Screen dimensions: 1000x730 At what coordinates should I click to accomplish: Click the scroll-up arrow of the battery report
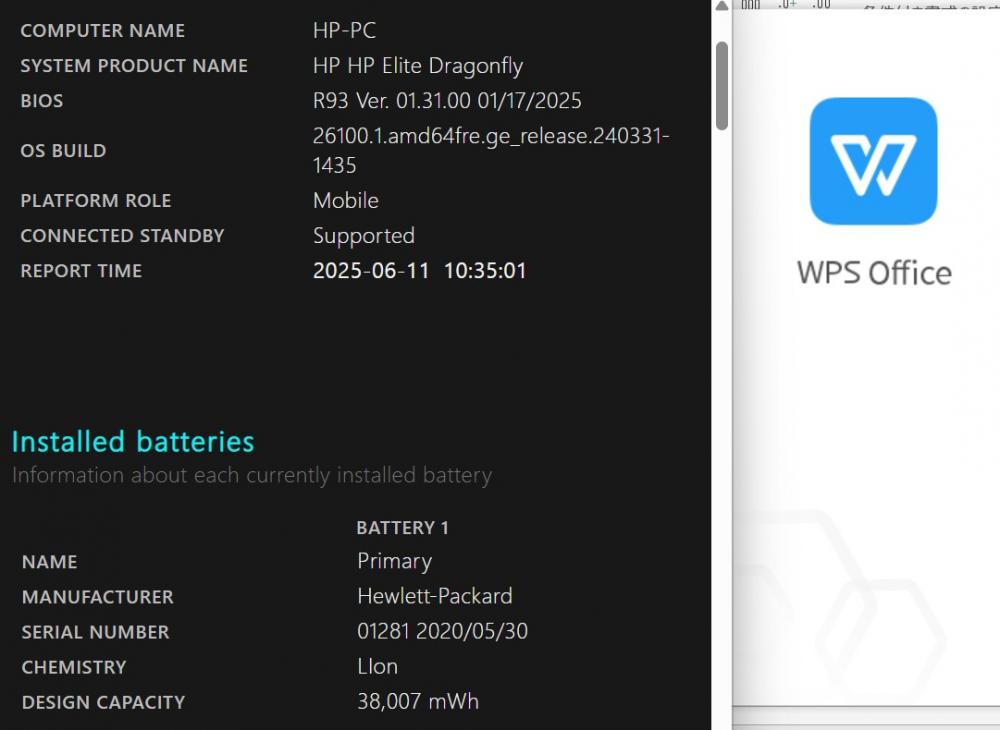[721, 6]
